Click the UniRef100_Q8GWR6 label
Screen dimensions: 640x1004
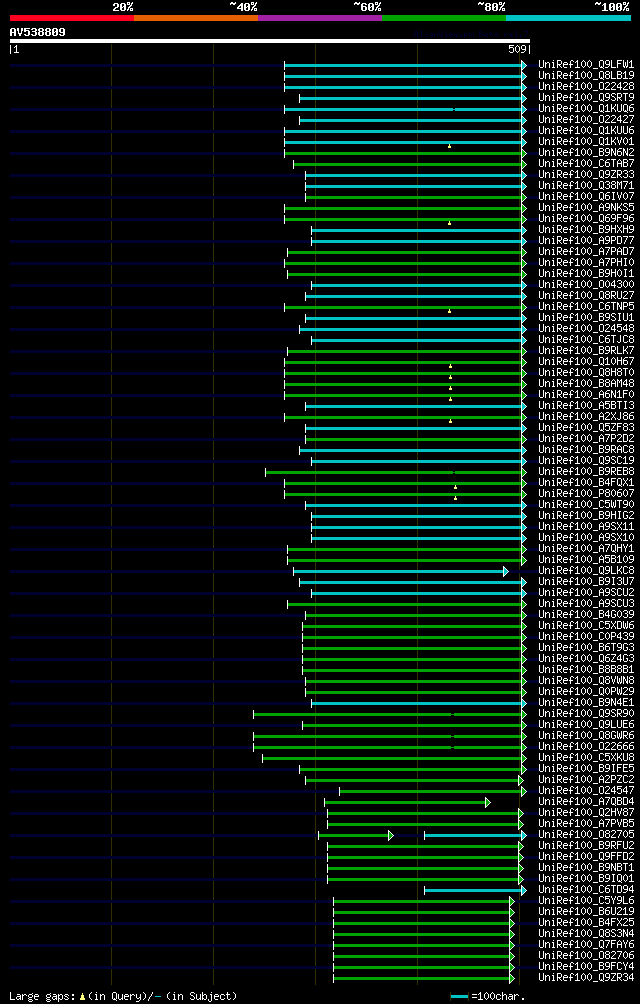point(586,734)
